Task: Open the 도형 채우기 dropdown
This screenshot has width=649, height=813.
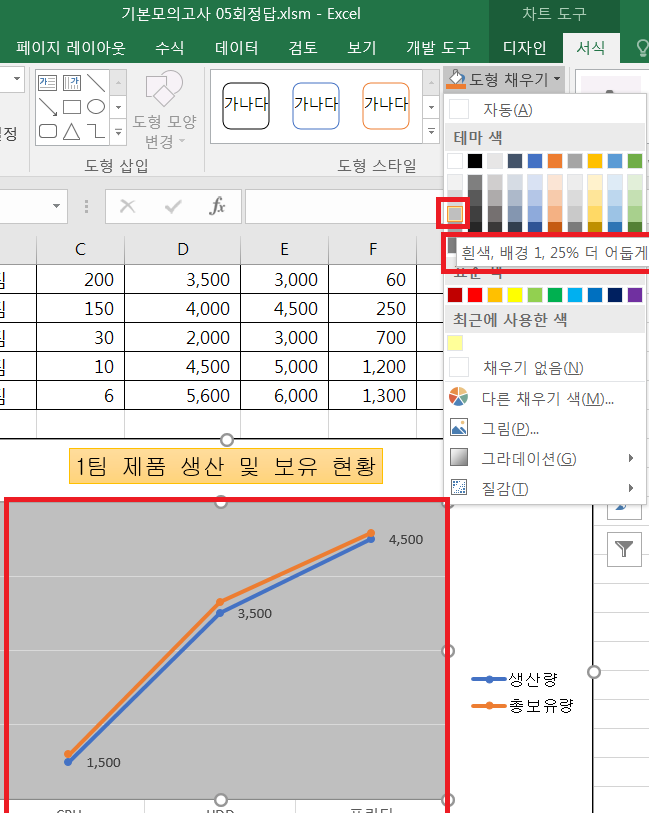Action: [505, 77]
